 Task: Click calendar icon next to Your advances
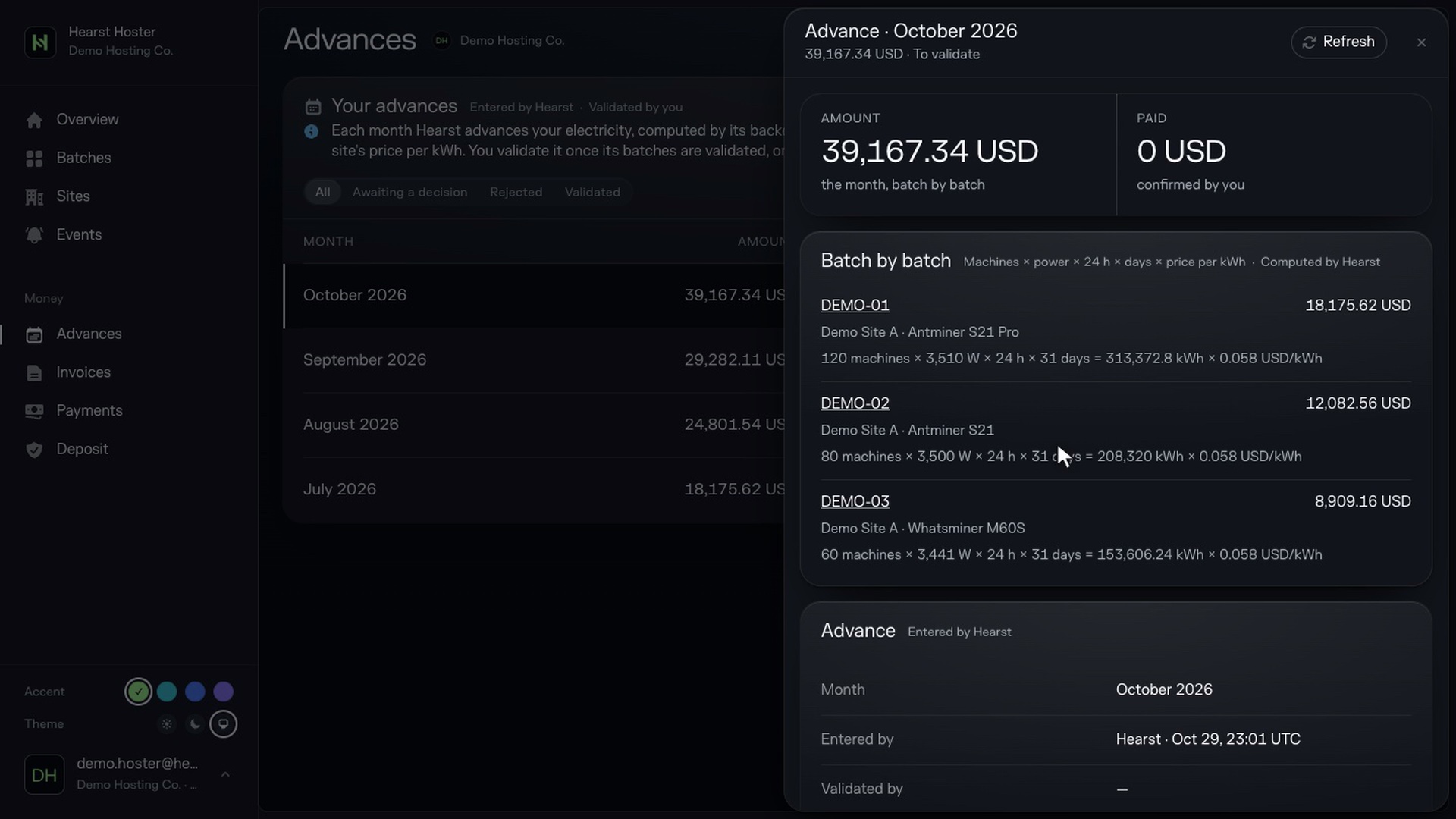pos(313,107)
